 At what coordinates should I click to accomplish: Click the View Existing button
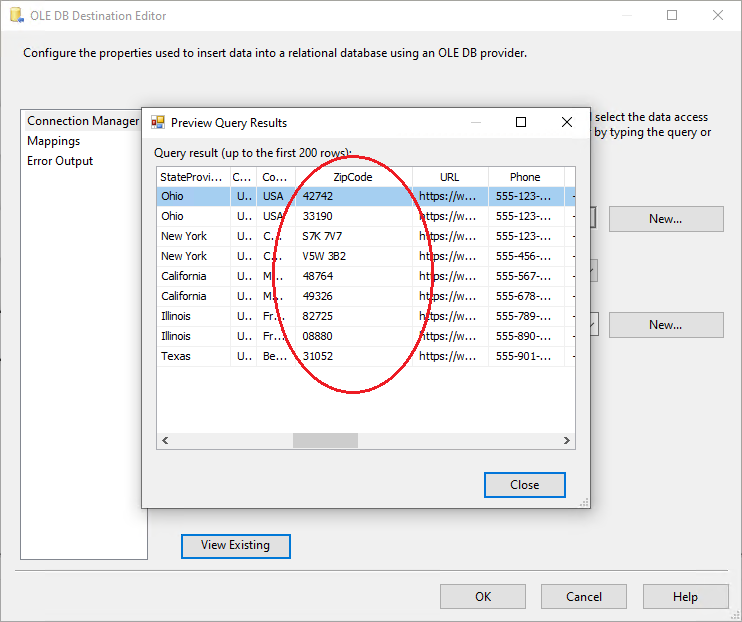coord(235,545)
